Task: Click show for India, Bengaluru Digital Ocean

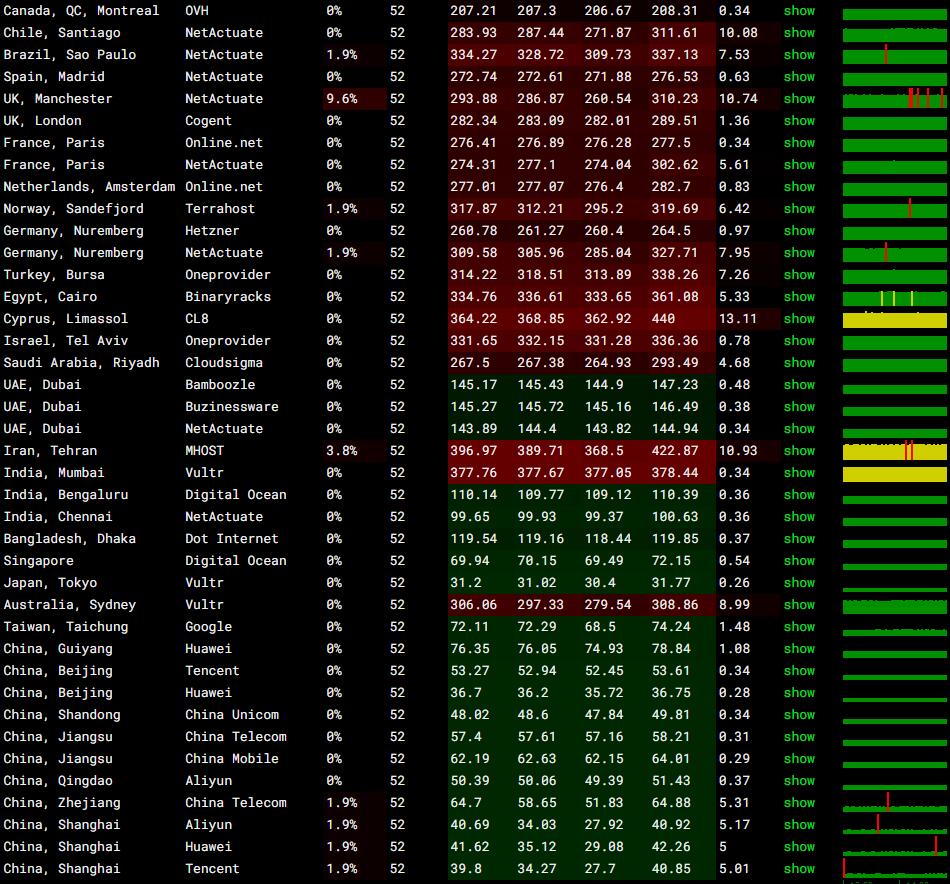Action: pos(799,495)
